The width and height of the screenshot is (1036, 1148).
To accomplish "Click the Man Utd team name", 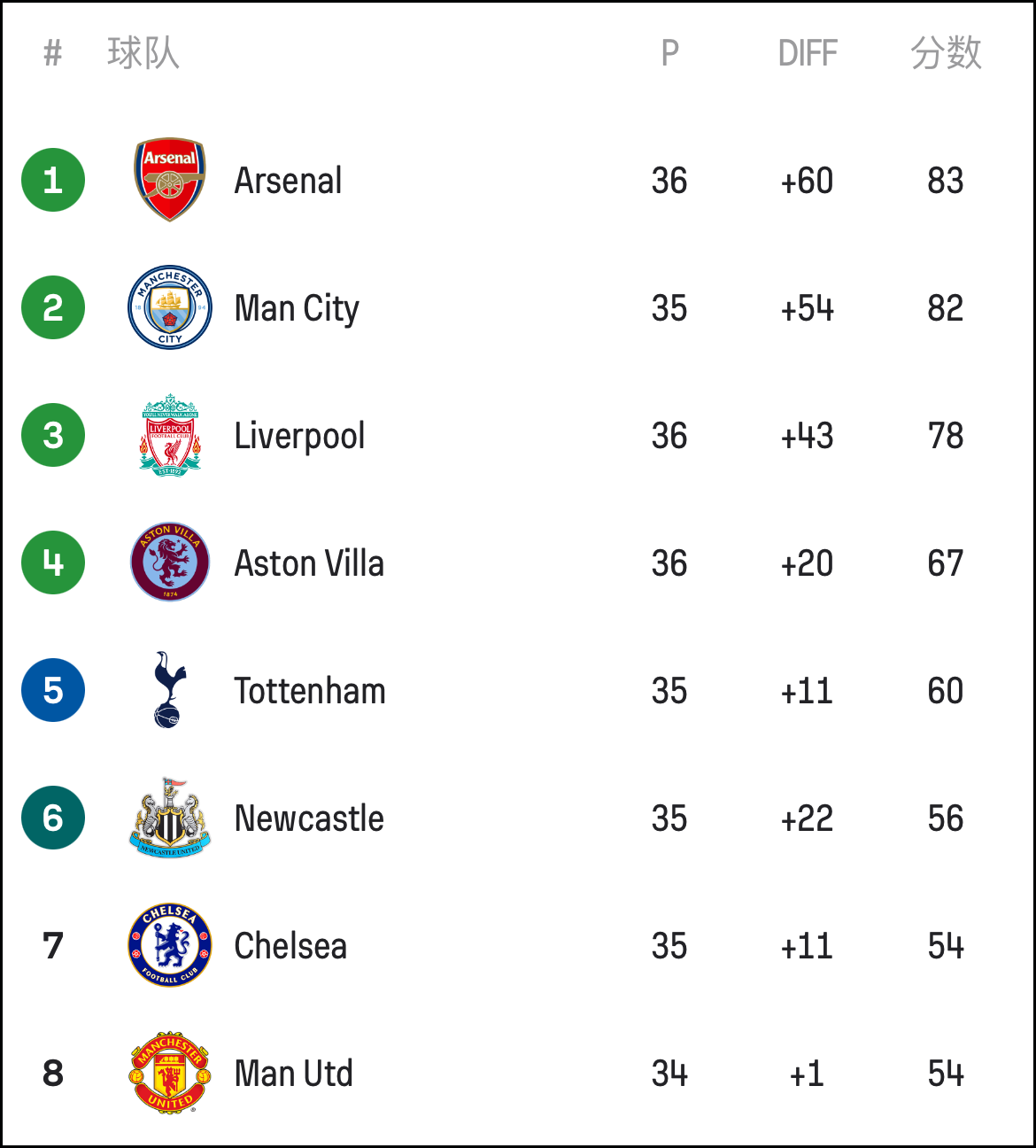I will 294,1074.
